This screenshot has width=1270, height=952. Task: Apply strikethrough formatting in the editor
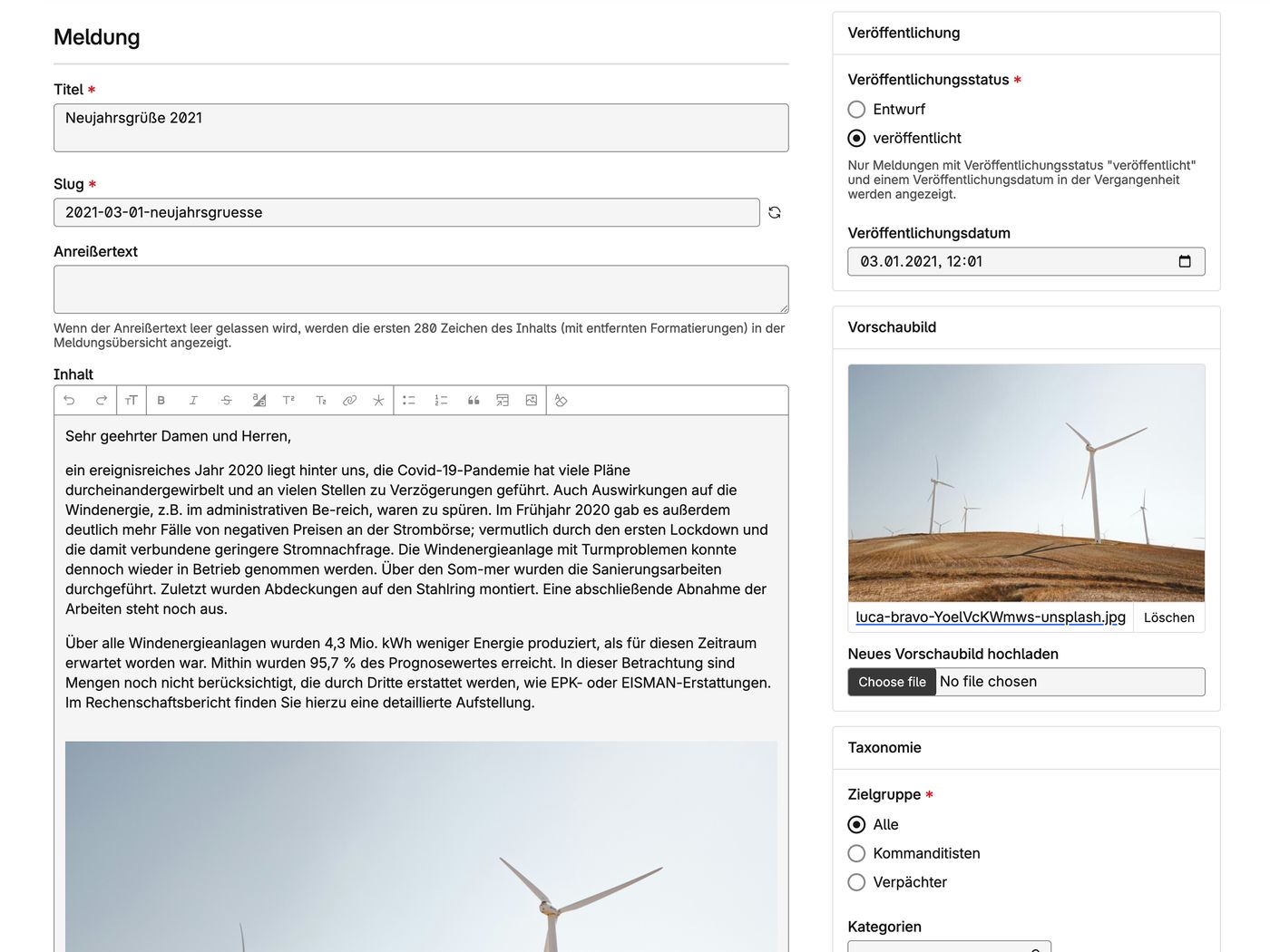227,400
